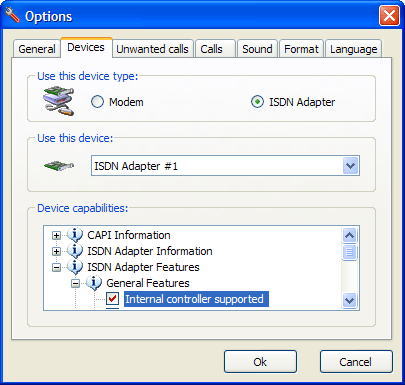Image resolution: width=405 pixels, height=385 pixels.
Task: Collapse the General Features node
Action: point(76,283)
